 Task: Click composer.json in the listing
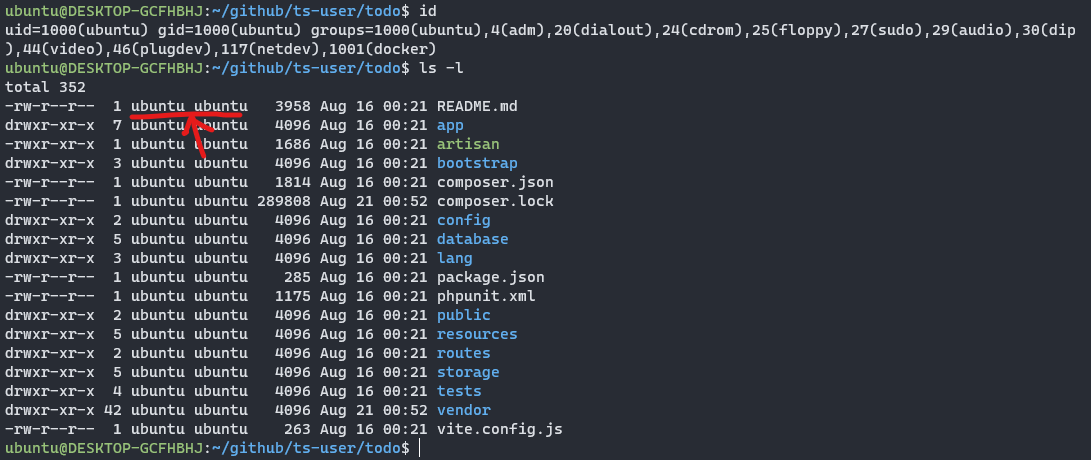pyautogui.click(x=495, y=182)
